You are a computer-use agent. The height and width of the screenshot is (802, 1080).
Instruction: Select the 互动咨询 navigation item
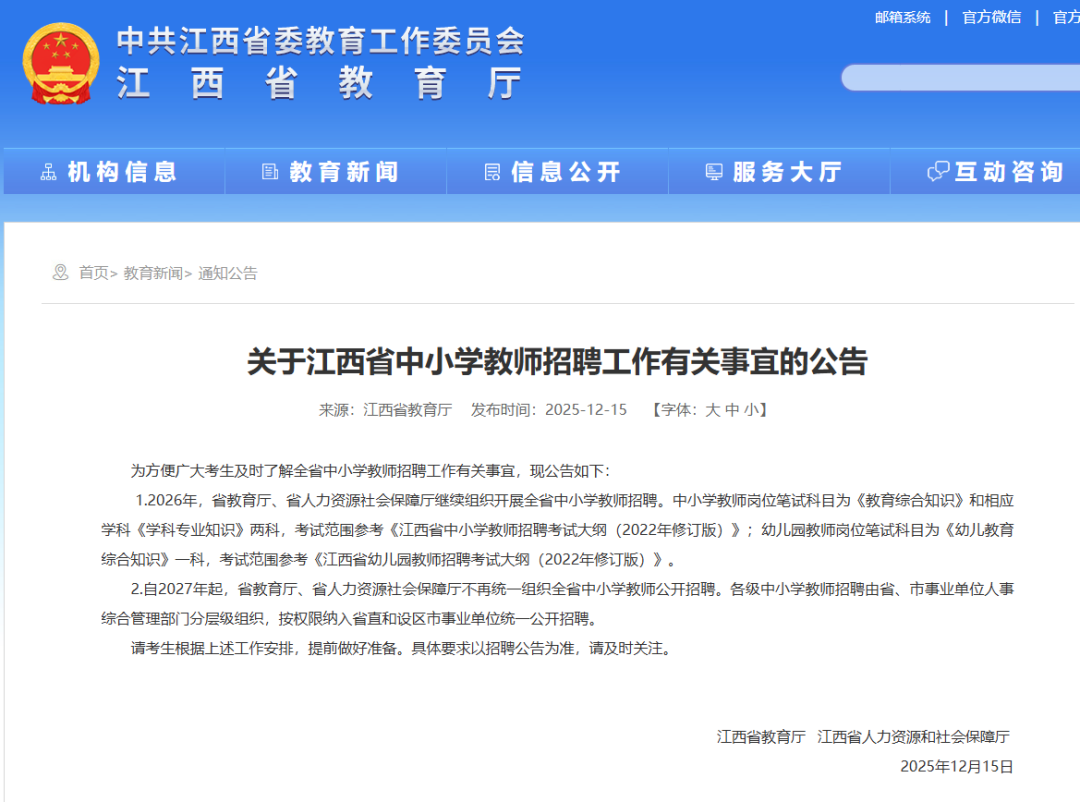1008,172
